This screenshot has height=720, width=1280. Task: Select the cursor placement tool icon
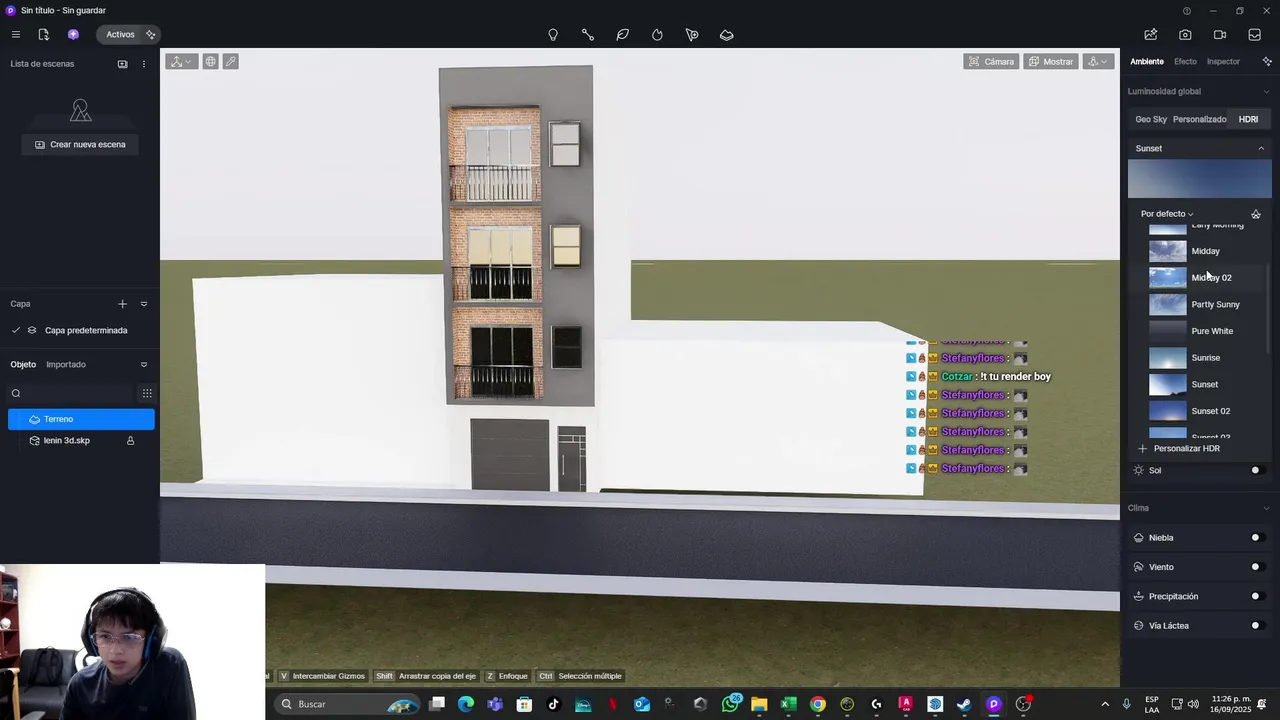point(692,35)
